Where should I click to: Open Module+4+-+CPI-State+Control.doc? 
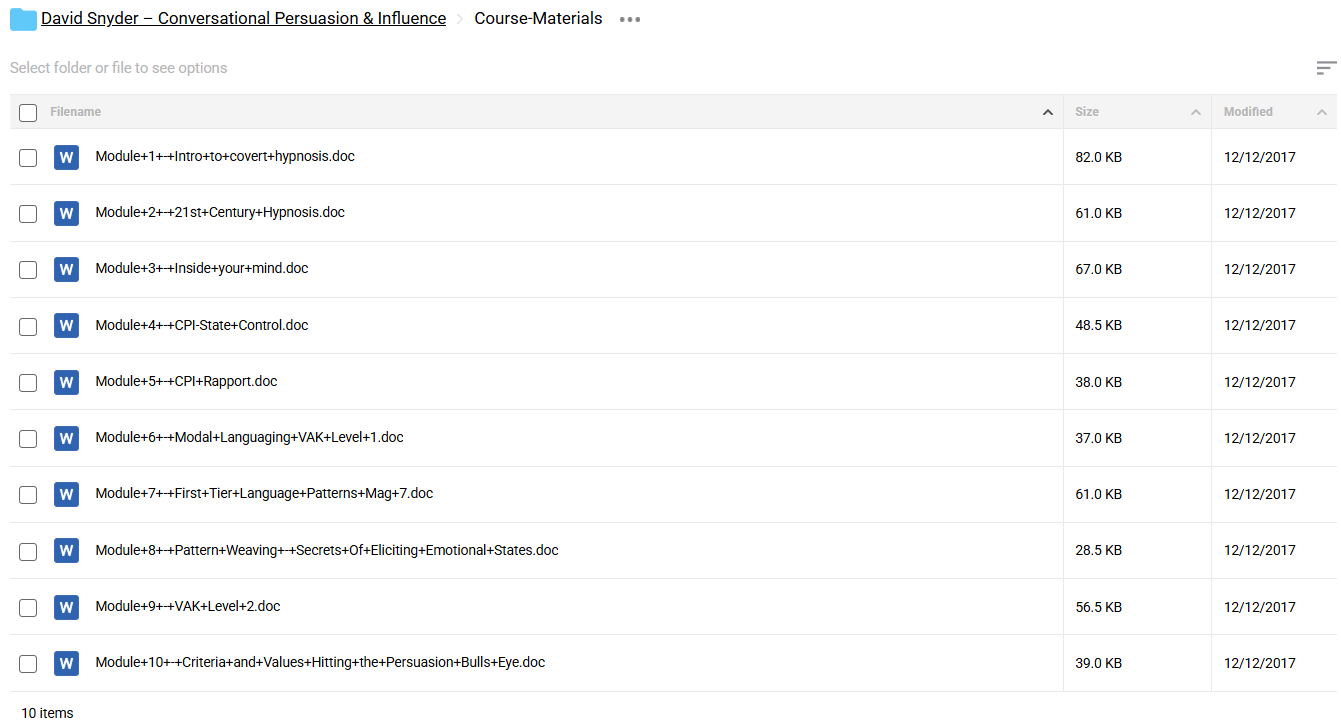(x=202, y=325)
